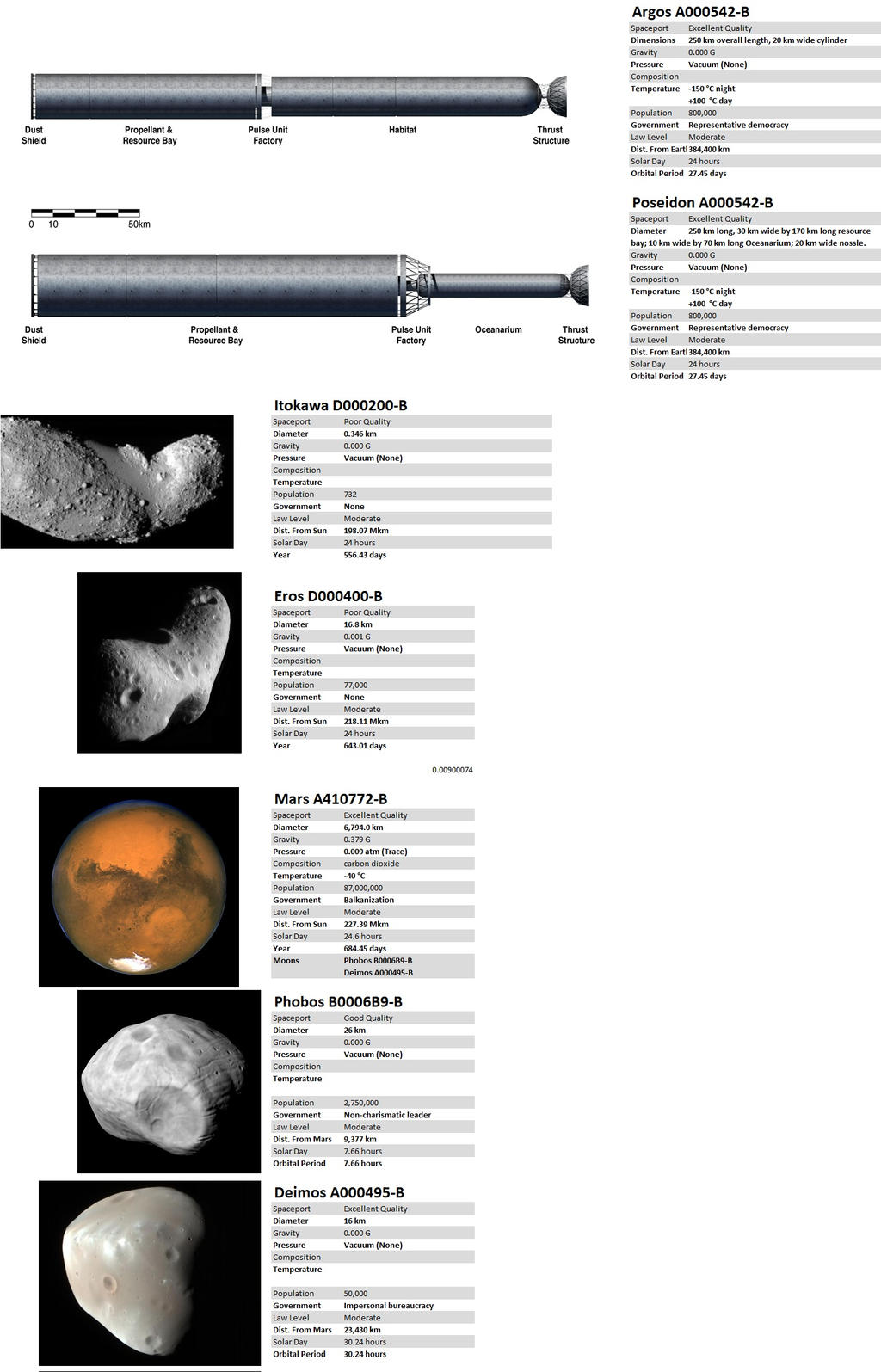This screenshot has height=1372, width=881.
Task: Click Eros distance '218.11 Mkm' cell
Action: (x=366, y=722)
